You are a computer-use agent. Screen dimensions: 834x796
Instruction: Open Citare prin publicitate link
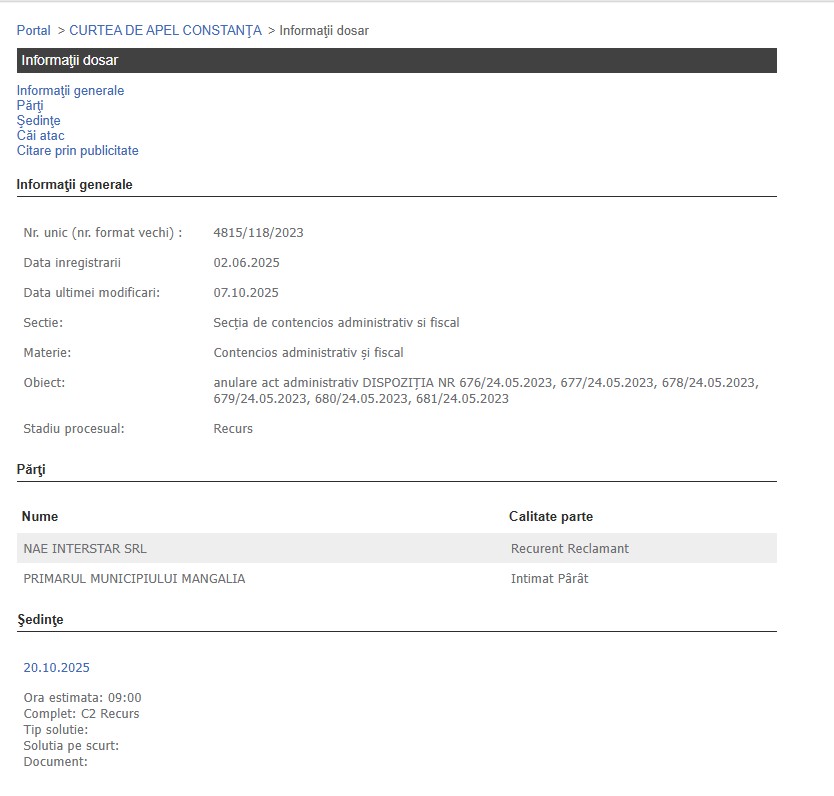coord(77,151)
